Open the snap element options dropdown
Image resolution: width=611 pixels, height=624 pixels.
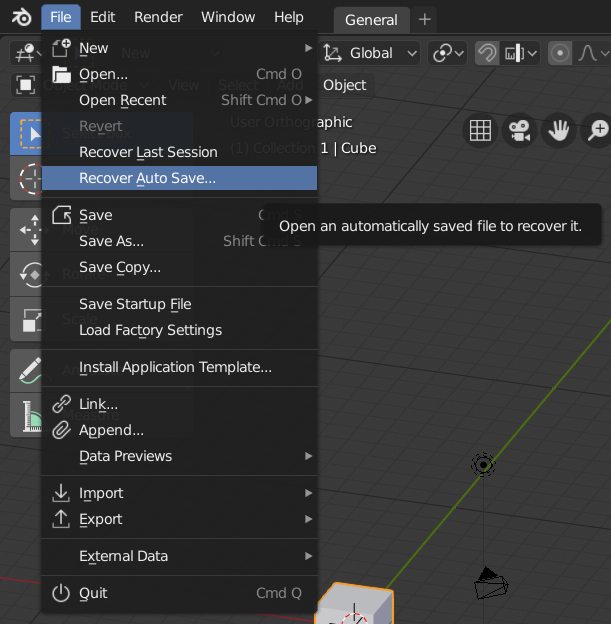[520, 53]
